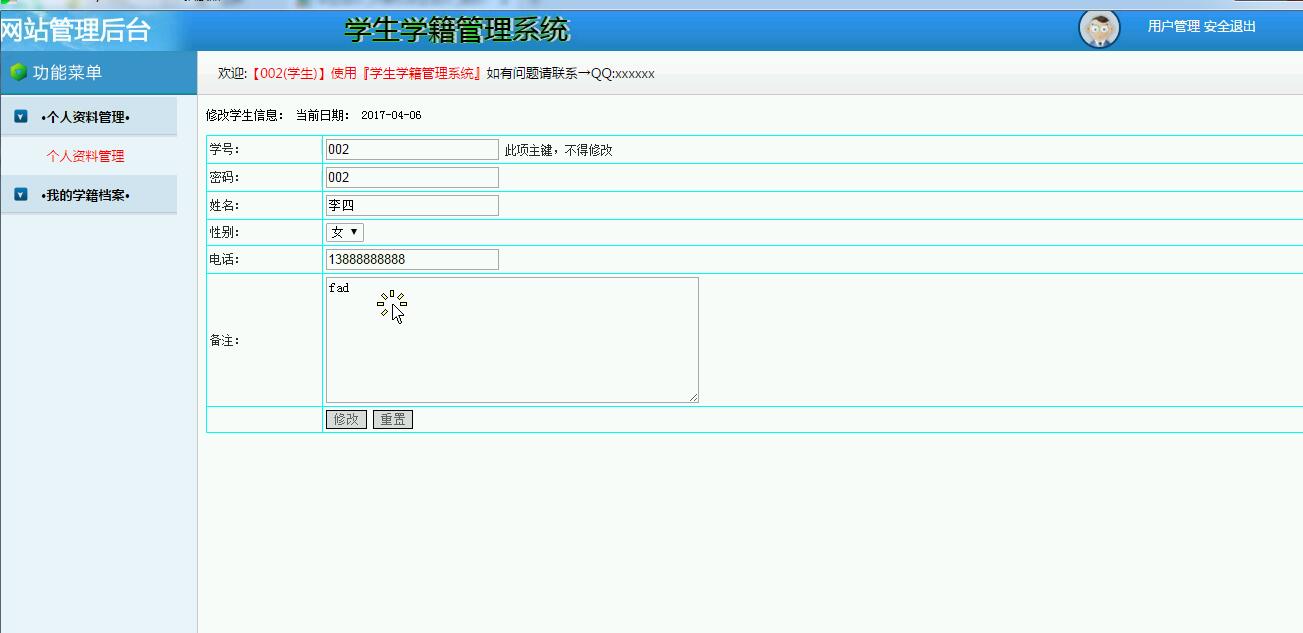Click the 修改 submit button

tap(346, 419)
